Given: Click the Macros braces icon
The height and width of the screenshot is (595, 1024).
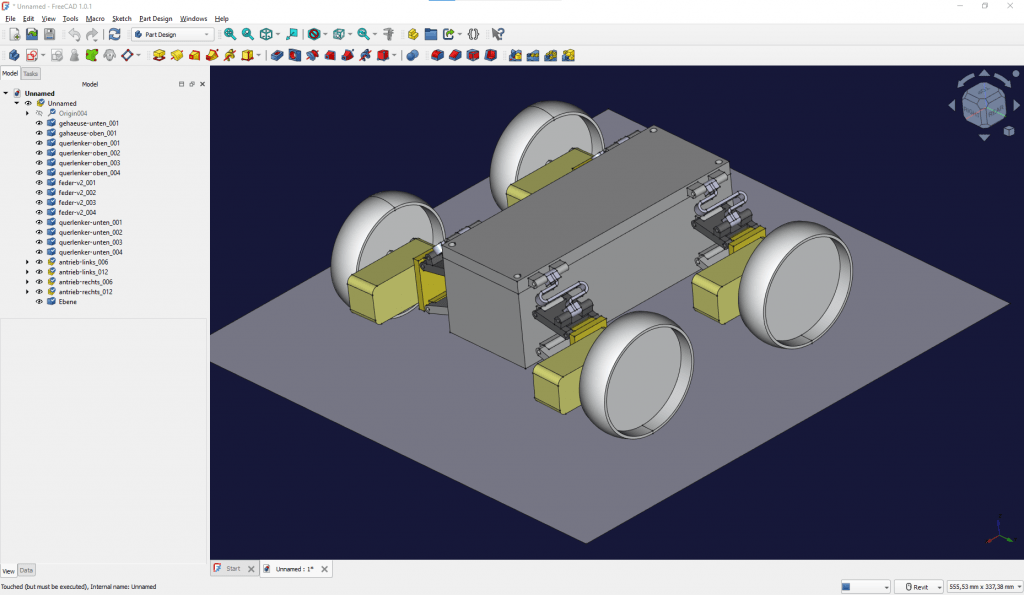Looking at the screenshot, I should (x=473, y=35).
